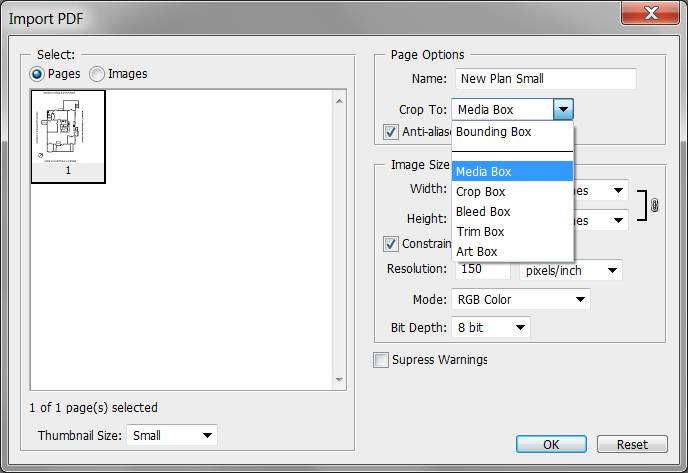Toggle the Constrain Proportions checkbox
Image resolution: width=688 pixels, height=473 pixels.
pyautogui.click(x=392, y=243)
